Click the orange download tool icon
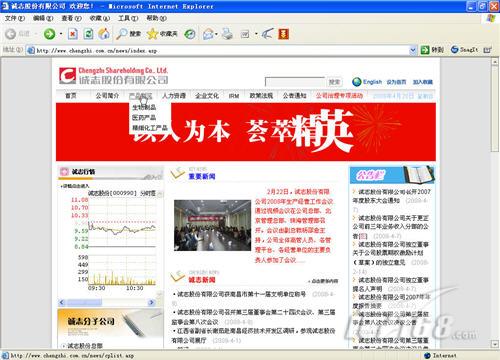The width and height of the screenshot is (500, 360). (x=283, y=34)
